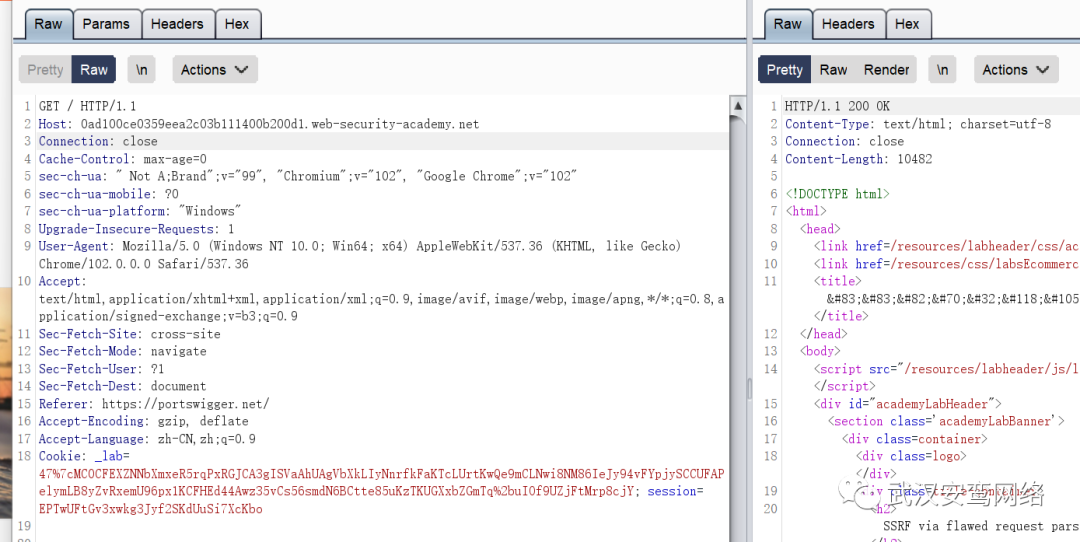Click the sec-ch-ua-mobile header line
The width and height of the screenshot is (1080, 542).
click(x=108, y=194)
